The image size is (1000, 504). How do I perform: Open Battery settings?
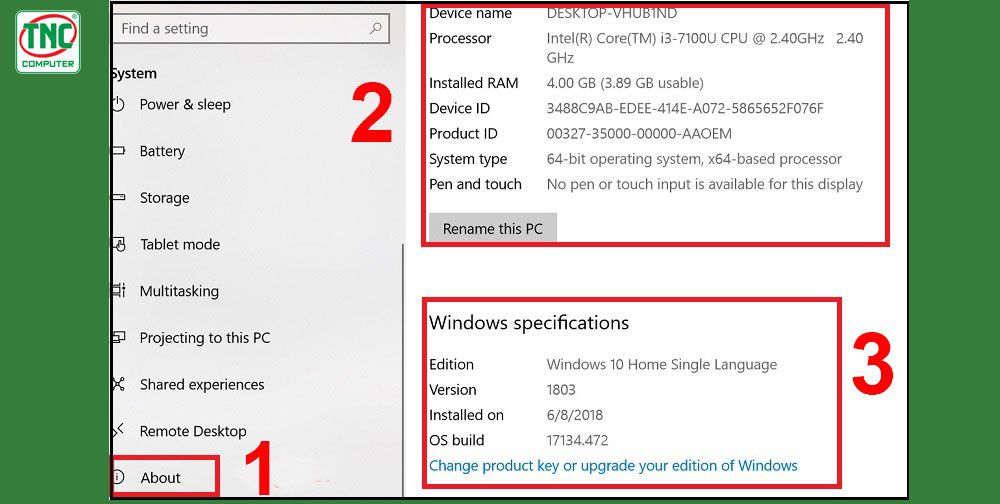click(x=162, y=151)
